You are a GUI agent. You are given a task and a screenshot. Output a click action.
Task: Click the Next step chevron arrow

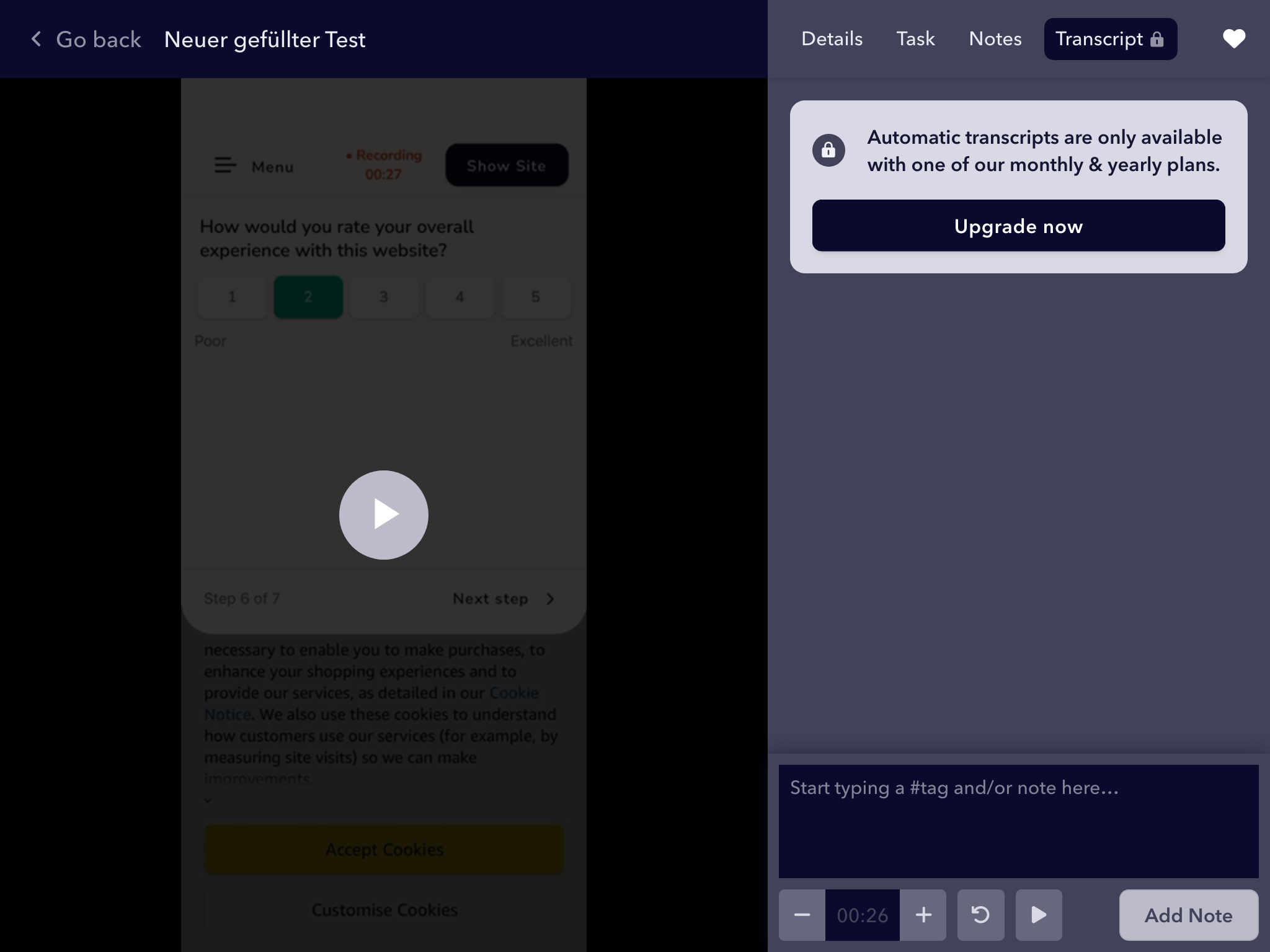pyautogui.click(x=550, y=599)
